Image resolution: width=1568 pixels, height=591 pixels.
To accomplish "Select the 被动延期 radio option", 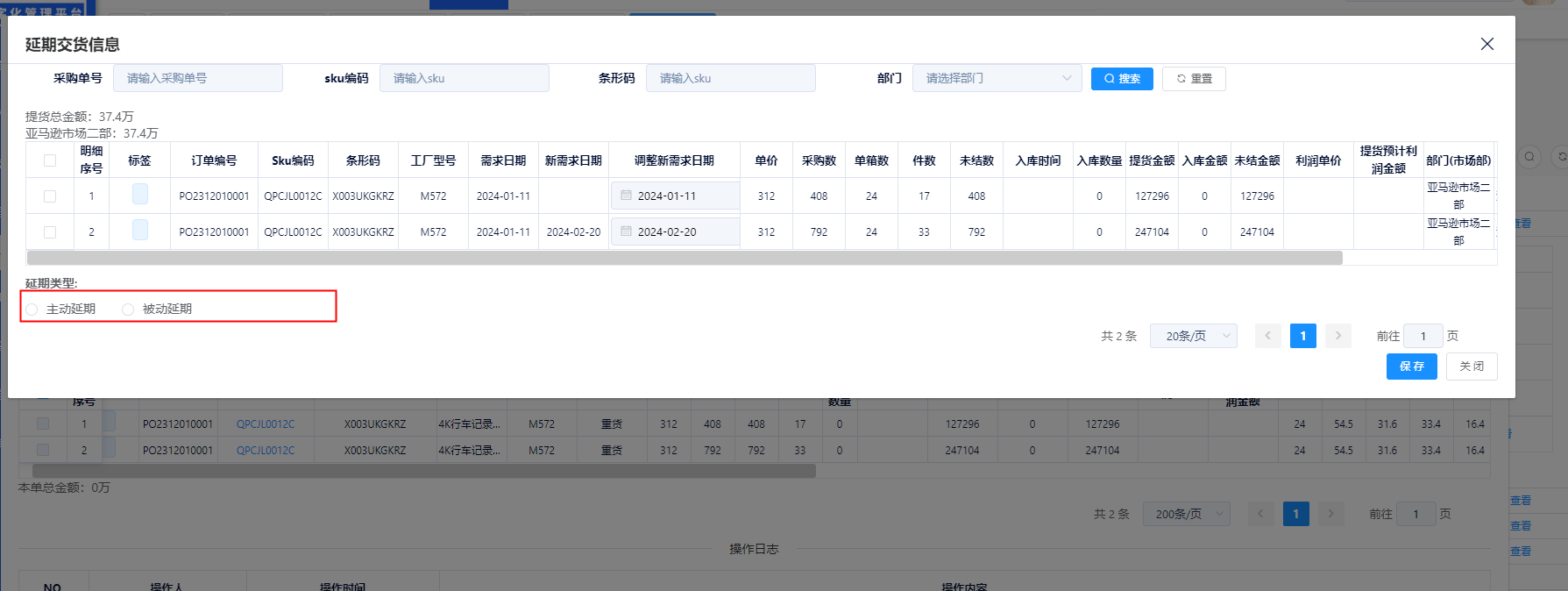I will pyautogui.click(x=157, y=309).
